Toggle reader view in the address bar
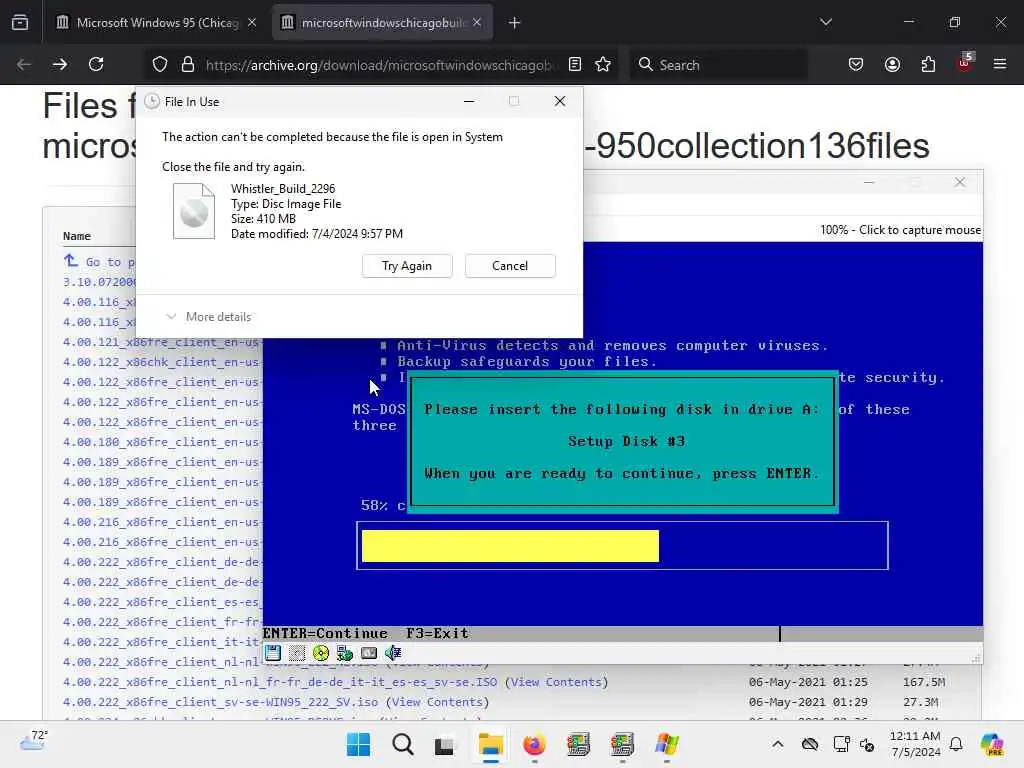The height and width of the screenshot is (768, 1024). coord(575,64)
